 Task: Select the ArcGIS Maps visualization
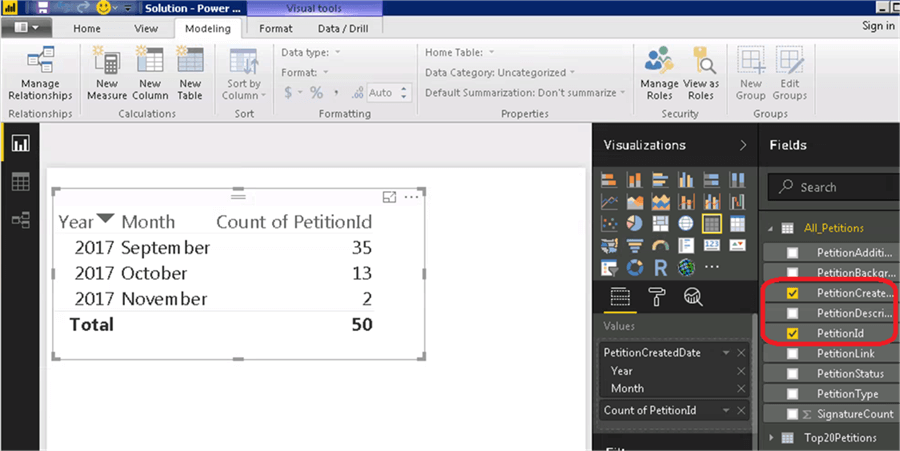(x=686, y=267)
